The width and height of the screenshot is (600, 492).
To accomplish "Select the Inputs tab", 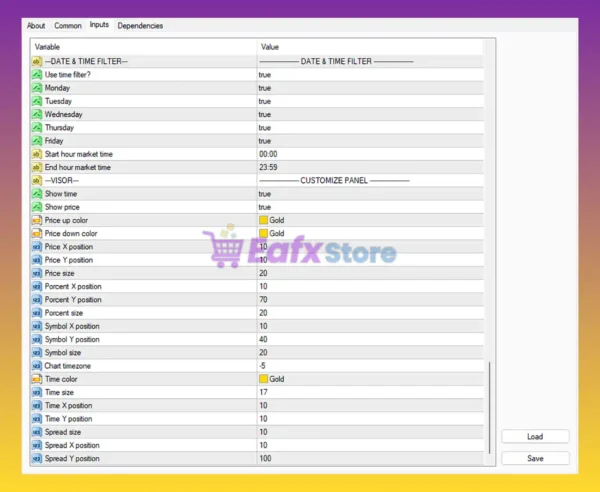I will pos(99,25).
